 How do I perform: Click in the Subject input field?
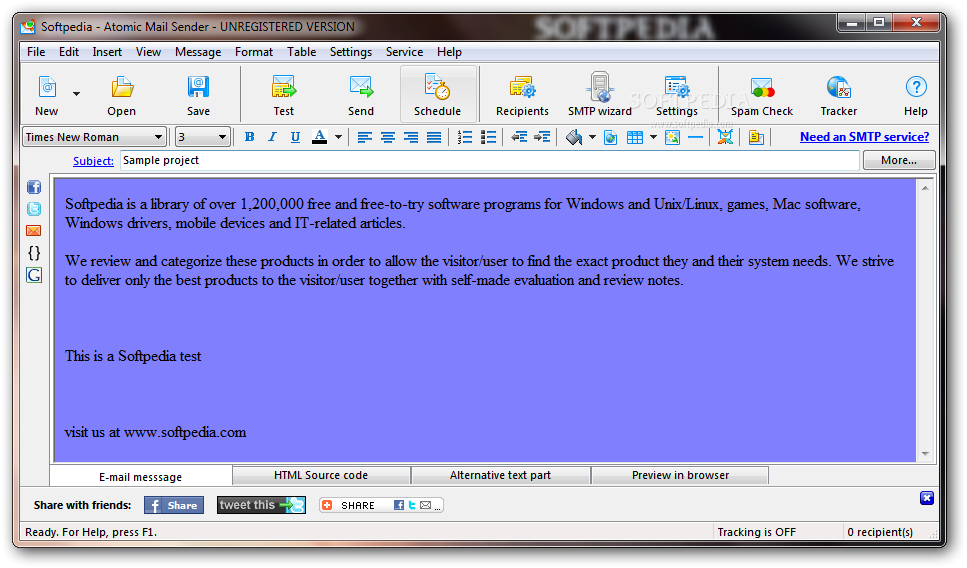(x=490, y=160)
